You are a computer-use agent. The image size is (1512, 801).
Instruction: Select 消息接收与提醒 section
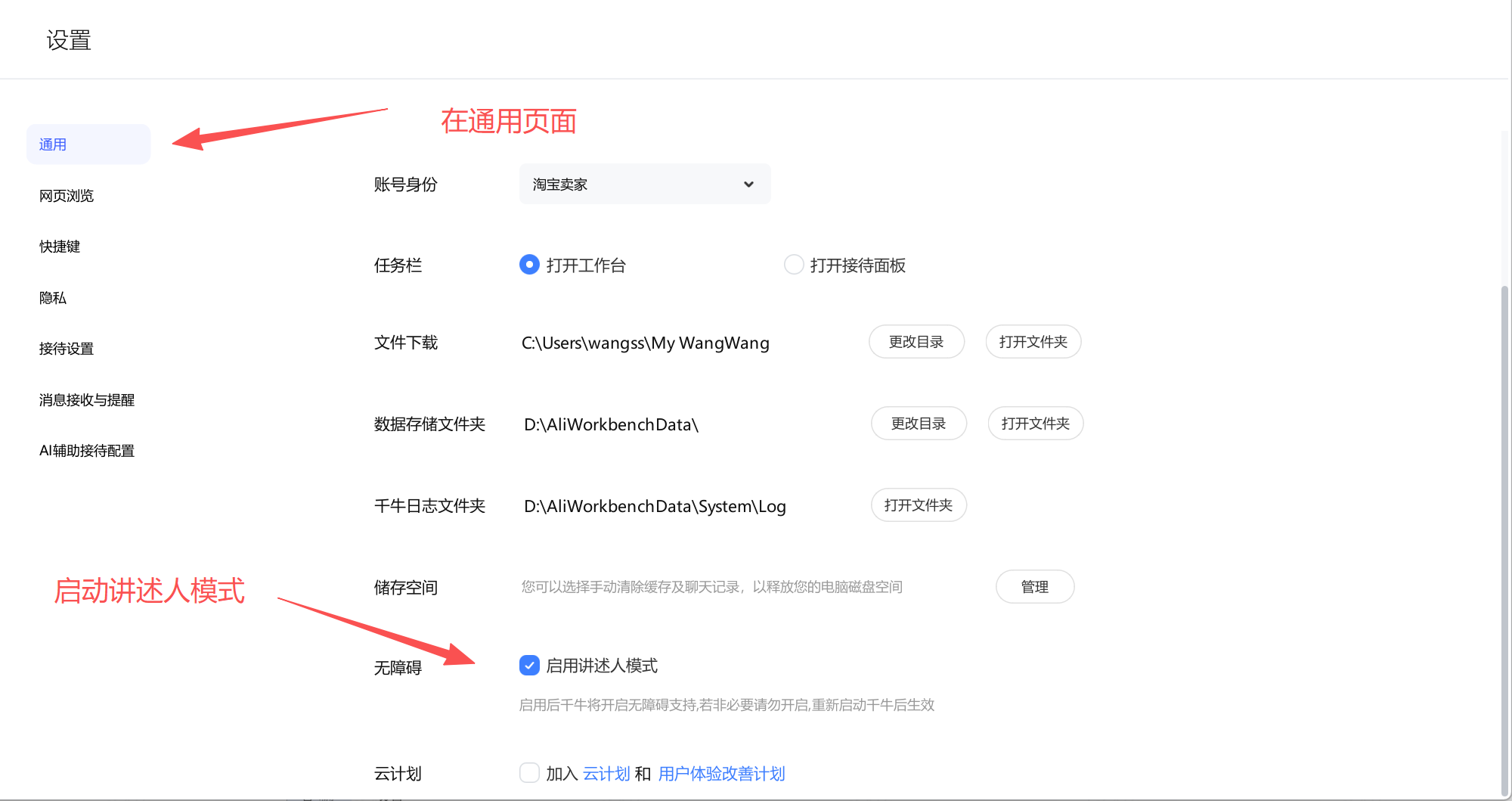[x=87, y=400]
